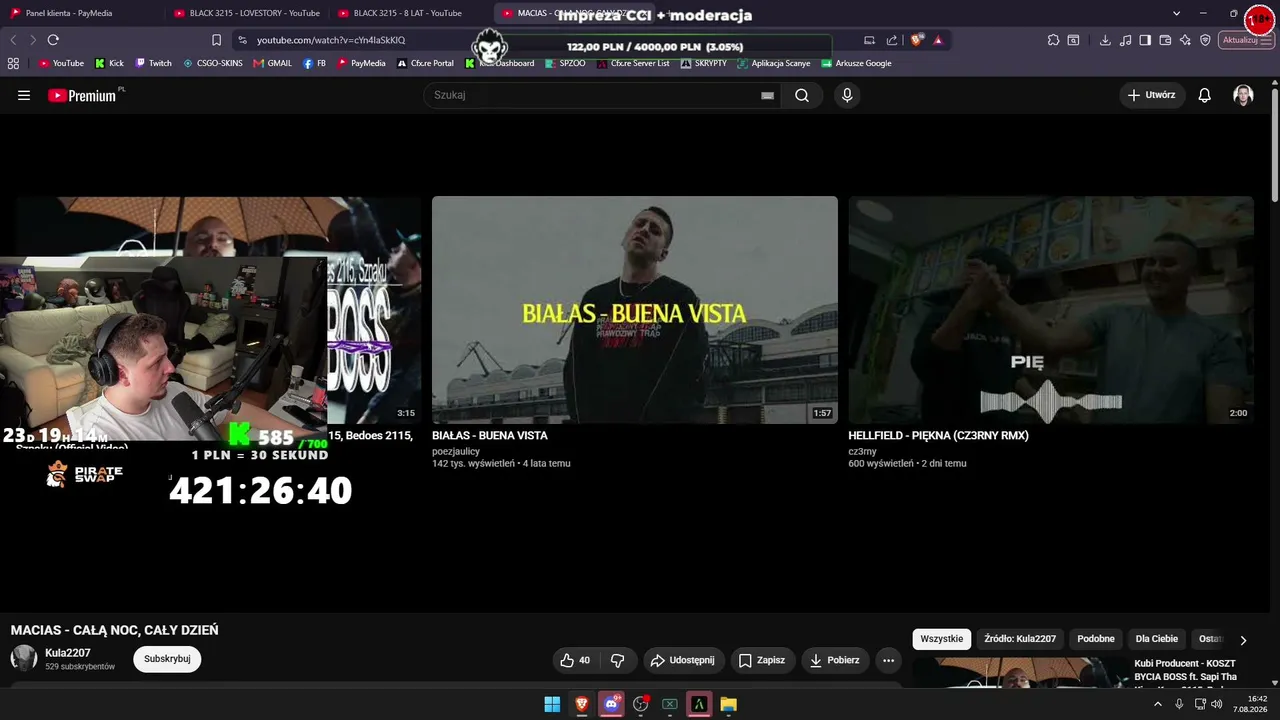Open the Utwórz create menu
This screenshot has height=720, width=1280.
(x=1152, y=95)
